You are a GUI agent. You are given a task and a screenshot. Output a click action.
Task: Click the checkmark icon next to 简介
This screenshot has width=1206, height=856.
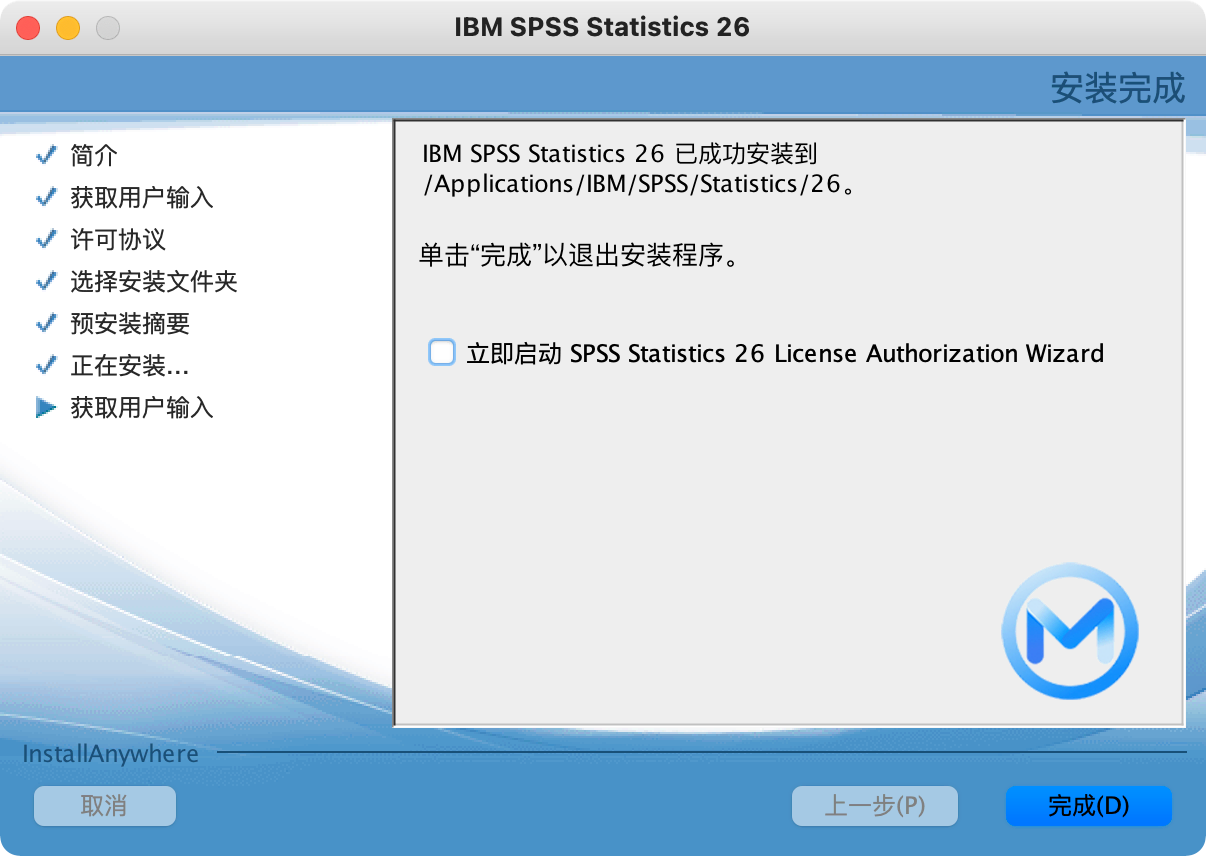(x=46, y=155)
